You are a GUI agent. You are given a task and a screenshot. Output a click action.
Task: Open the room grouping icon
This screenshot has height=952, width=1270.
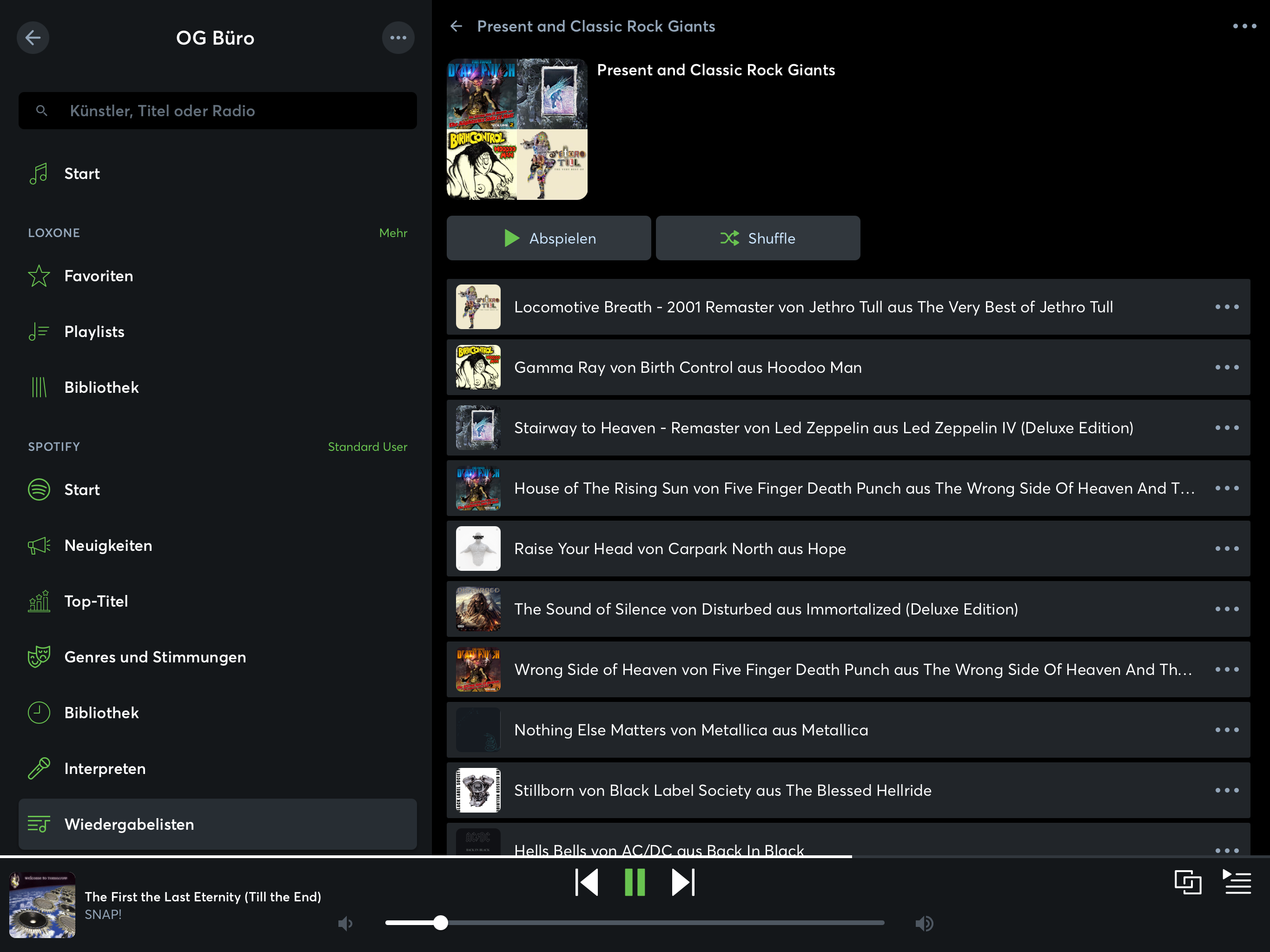coord(1187,882)
